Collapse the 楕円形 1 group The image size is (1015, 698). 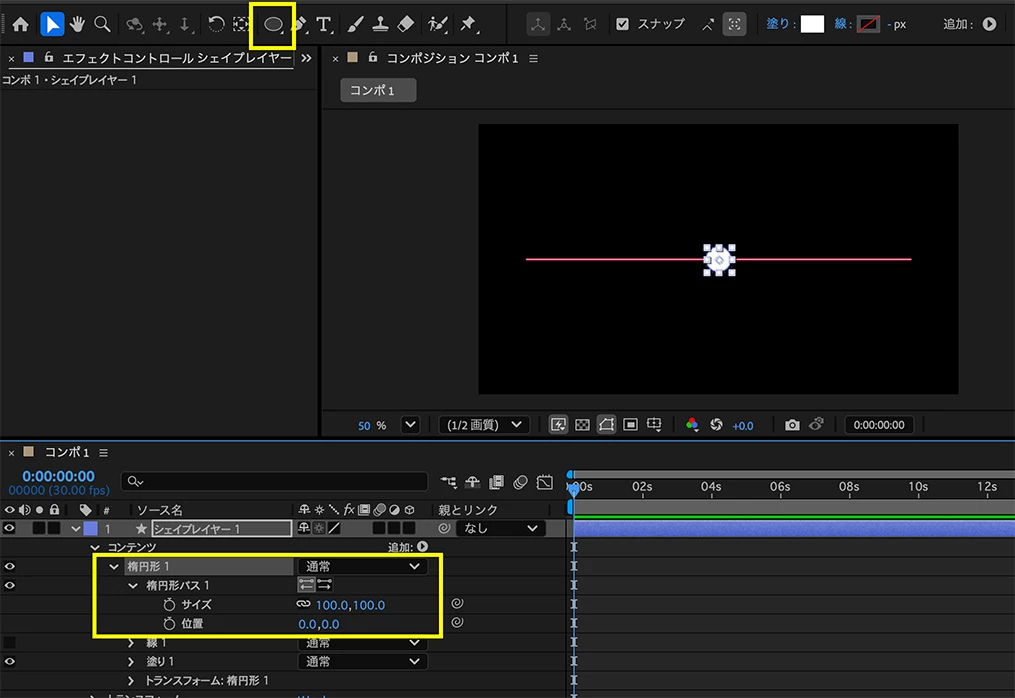pos(114,567)
